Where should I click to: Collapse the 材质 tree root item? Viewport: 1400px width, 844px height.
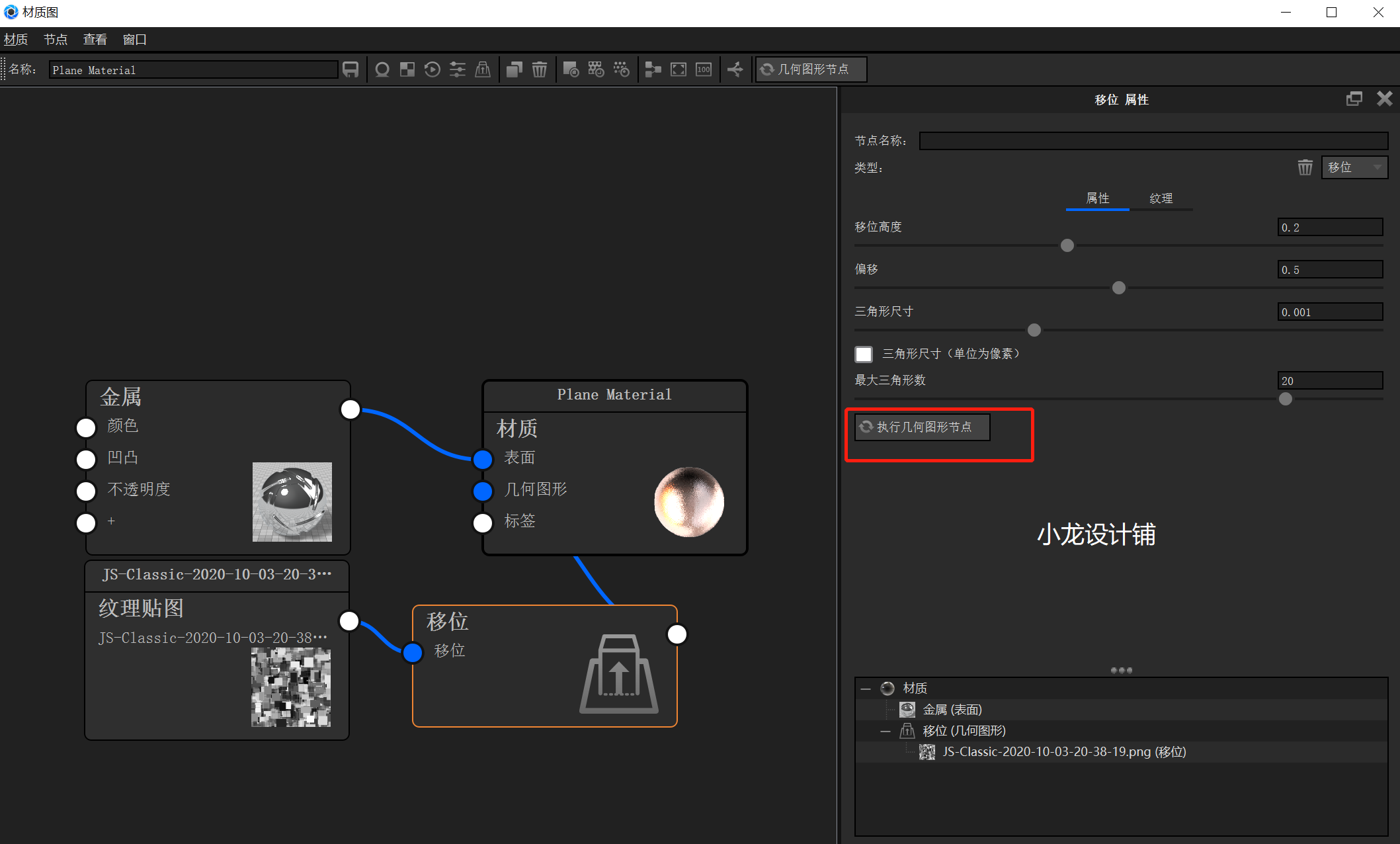click(x=865, y=688)
